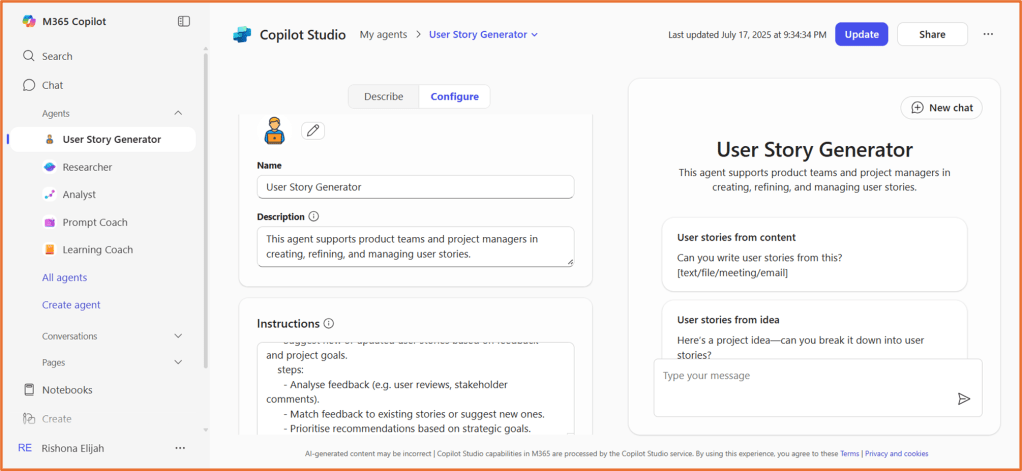Send message using the arrow icon
The width and height of the screenshot is (1022, 471).
click(x=963, y=398)
